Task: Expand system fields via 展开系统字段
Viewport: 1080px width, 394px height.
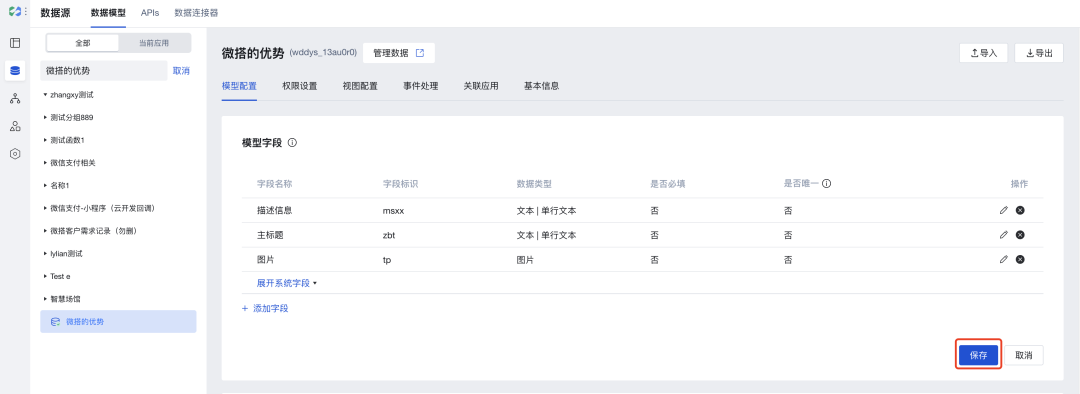Action: [287, 282]
